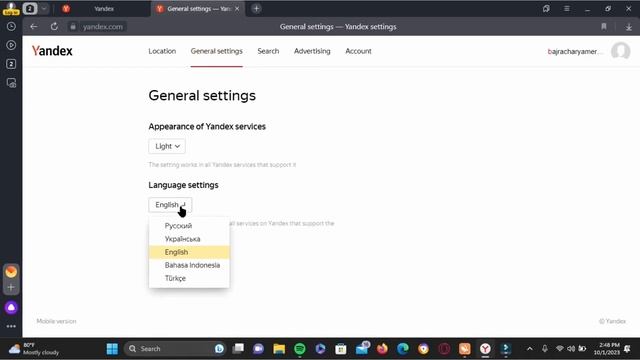Viewport: 640px width, 360px height.
Task: Open the Light appearance dropdown
Action: pyautogui.click(x=167, y=146)
